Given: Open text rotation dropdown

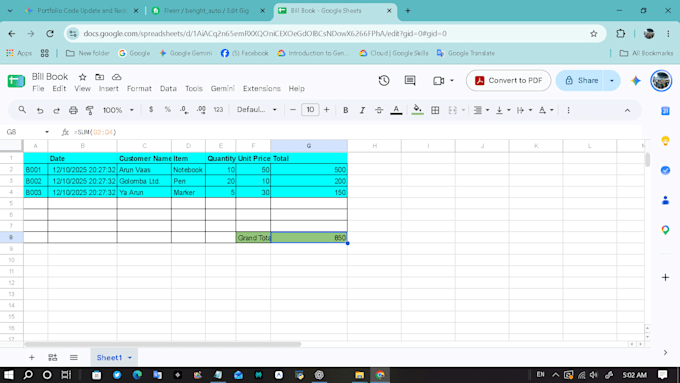Looking at the screenshot, I should tap(546, 110).
